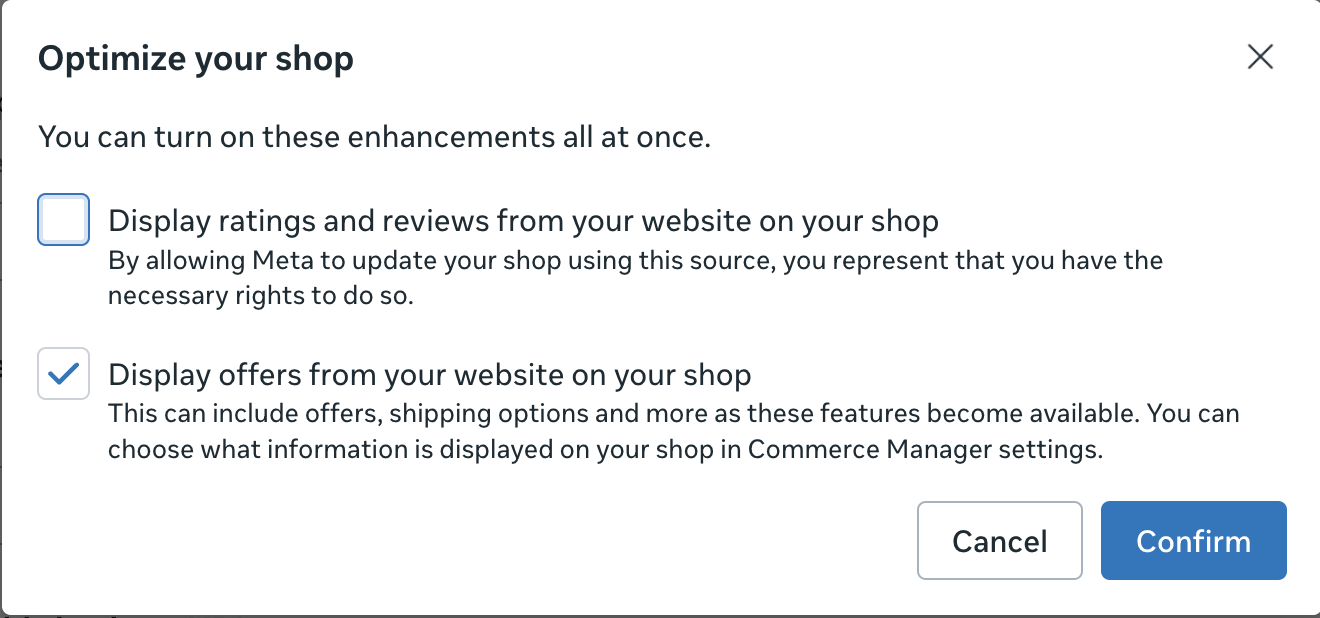Close the Optimize your shop dialog

pyautogui.click(x=1260, y=58)
